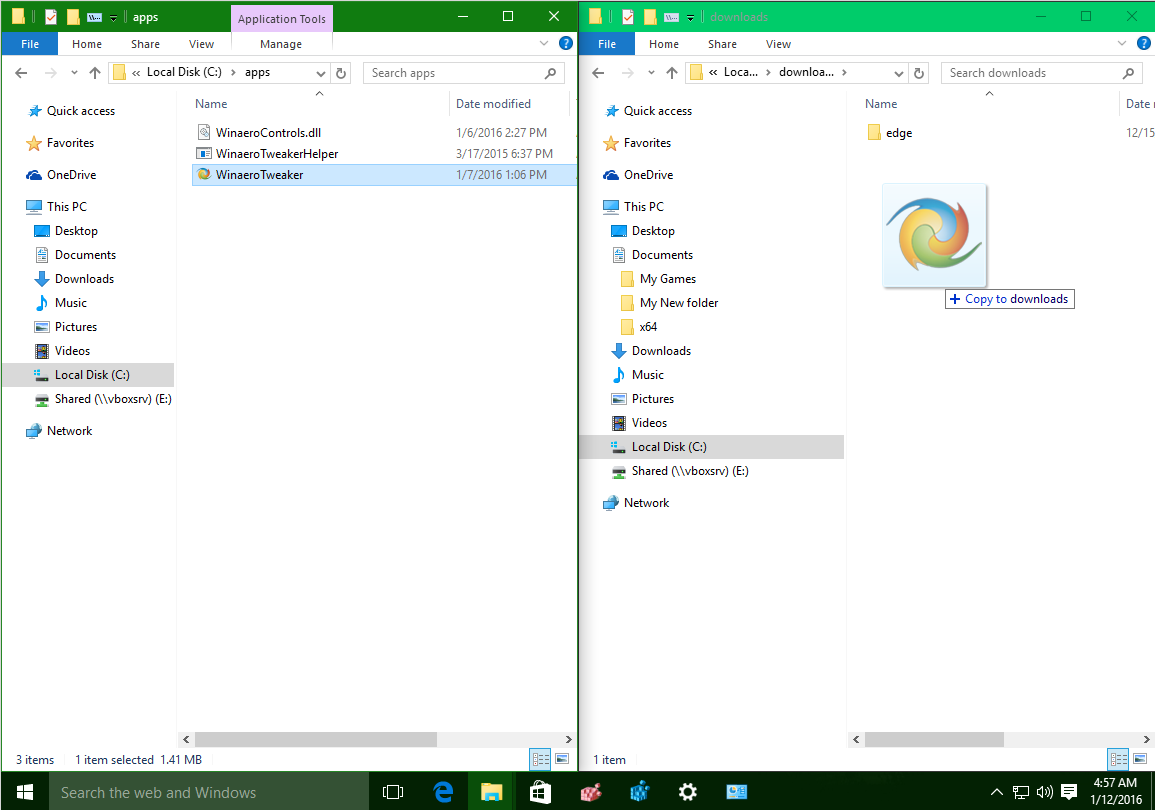Expand the ribbon in apps window

[x=544, y=44]
